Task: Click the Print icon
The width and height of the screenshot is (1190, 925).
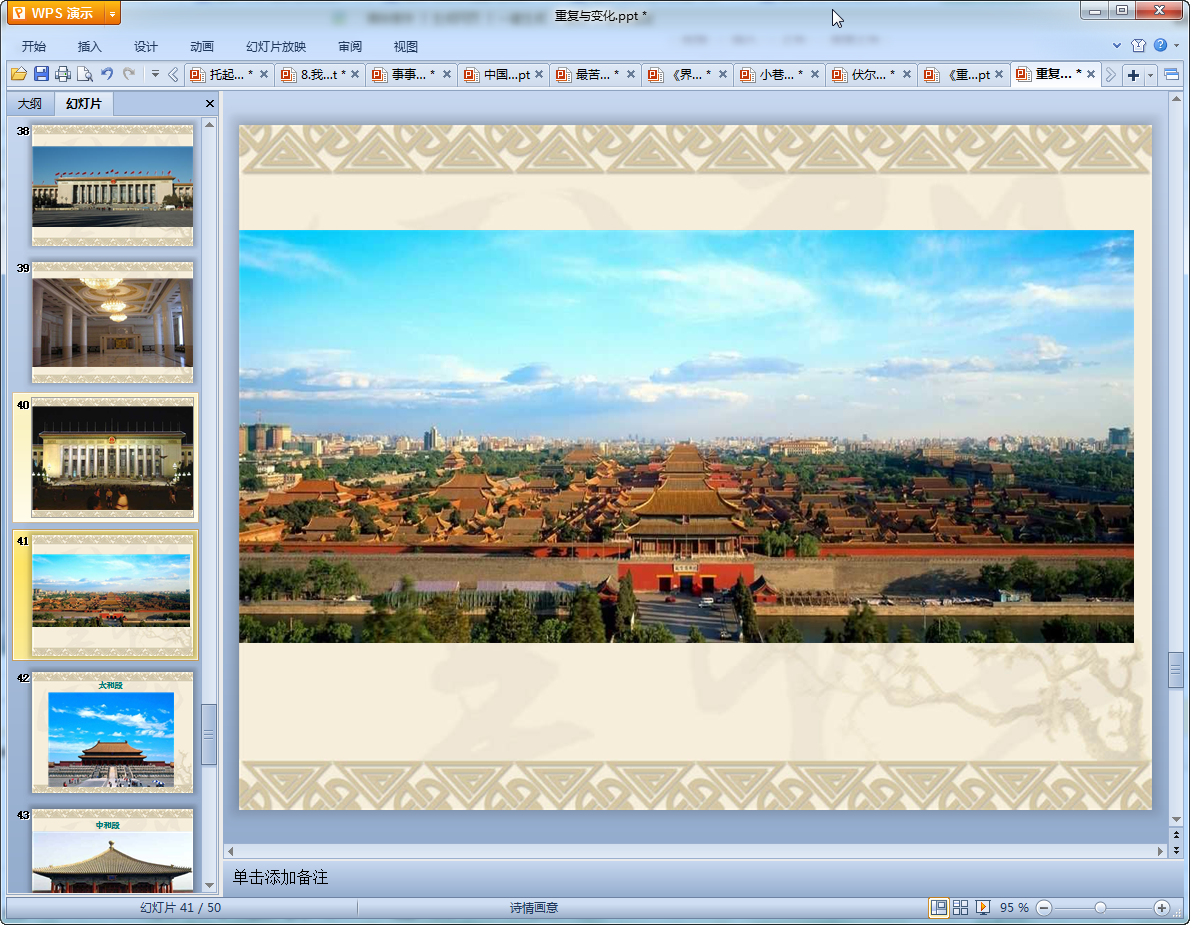Action: [x=63, y=74]
